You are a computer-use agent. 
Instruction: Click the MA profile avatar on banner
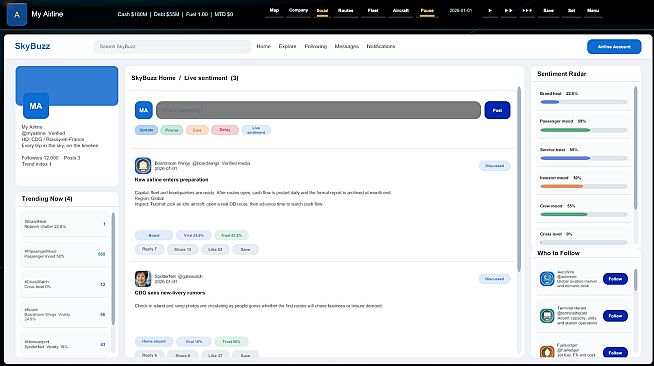click(x=36, y=106)
